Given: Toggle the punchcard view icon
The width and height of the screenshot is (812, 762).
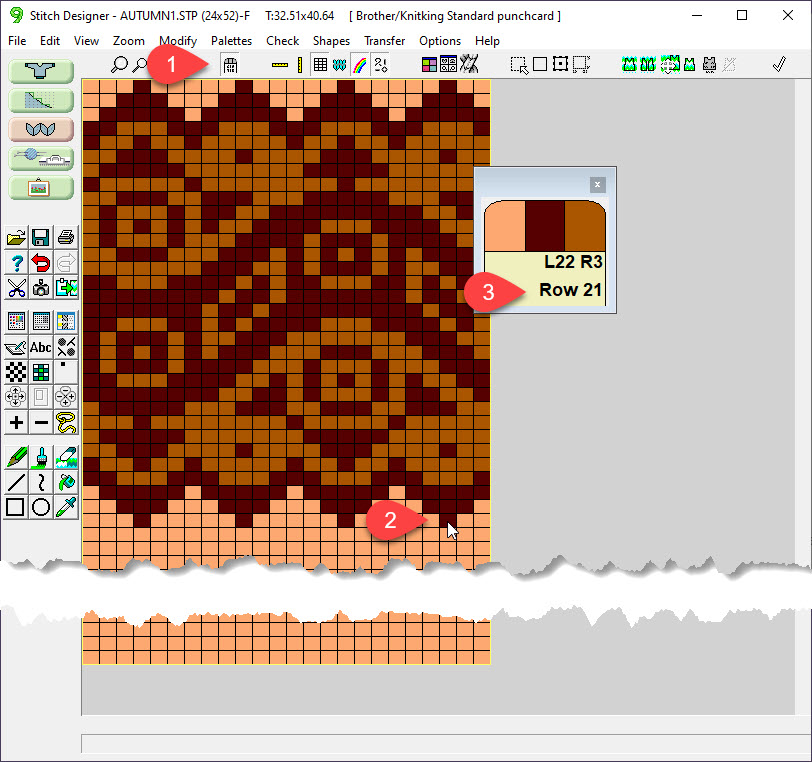Looking at the screenshot, I should coord(230,65).
